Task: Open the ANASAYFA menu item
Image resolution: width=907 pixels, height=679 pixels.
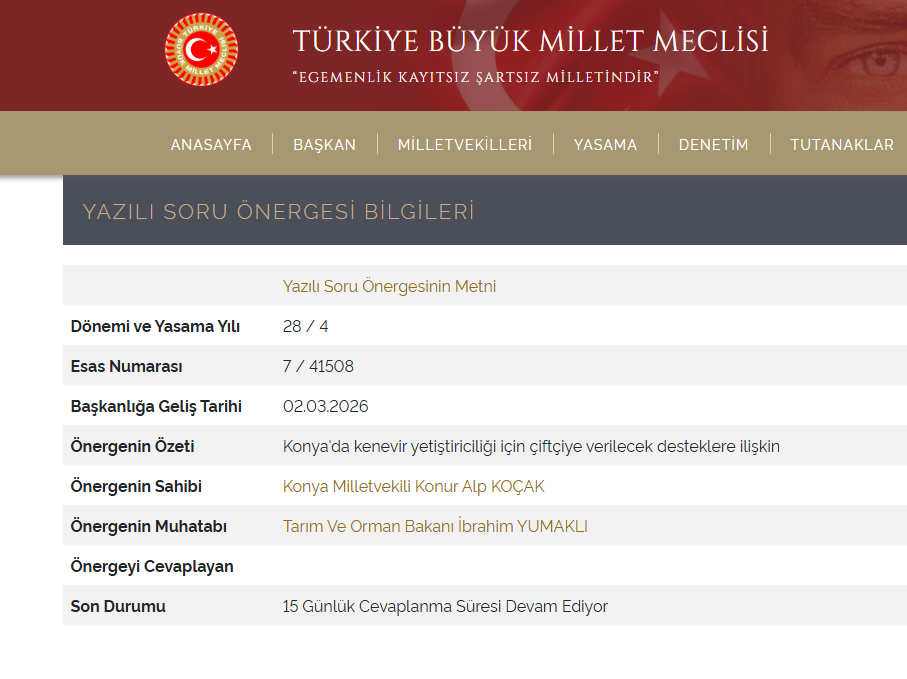Action: click(211, 144)
